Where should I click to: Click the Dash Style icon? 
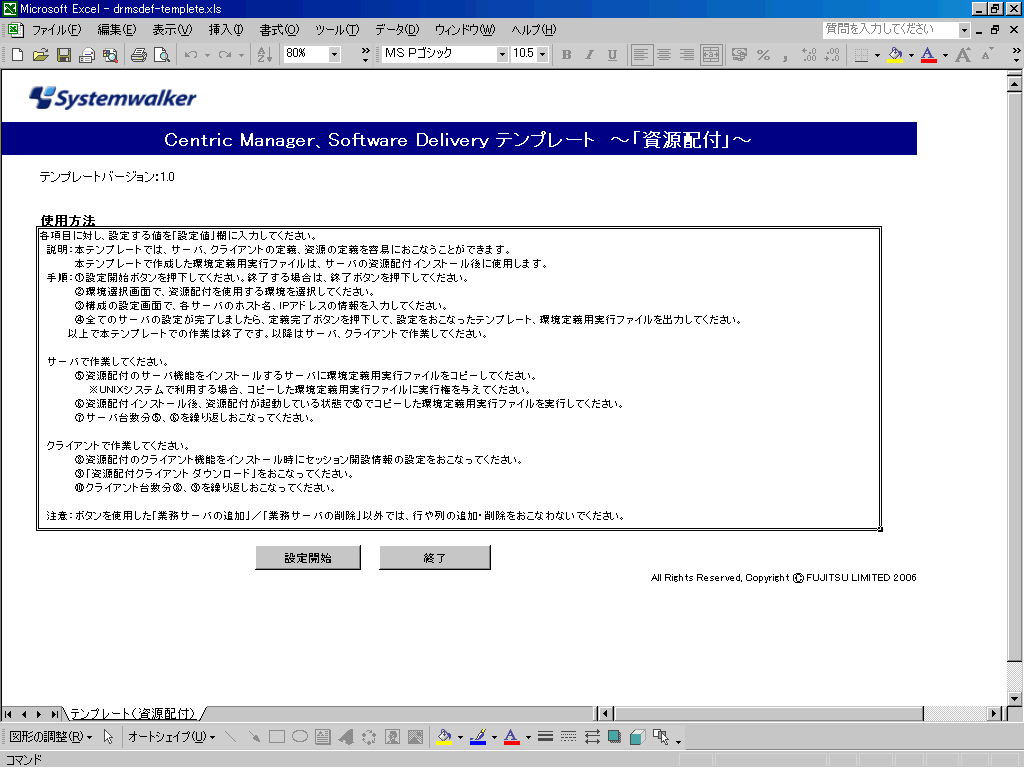pos(568,737)
